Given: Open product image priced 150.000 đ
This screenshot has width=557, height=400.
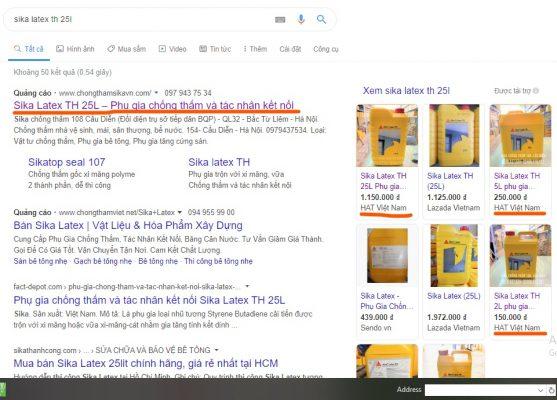Looking at the screenshot, I should point(520,255).
